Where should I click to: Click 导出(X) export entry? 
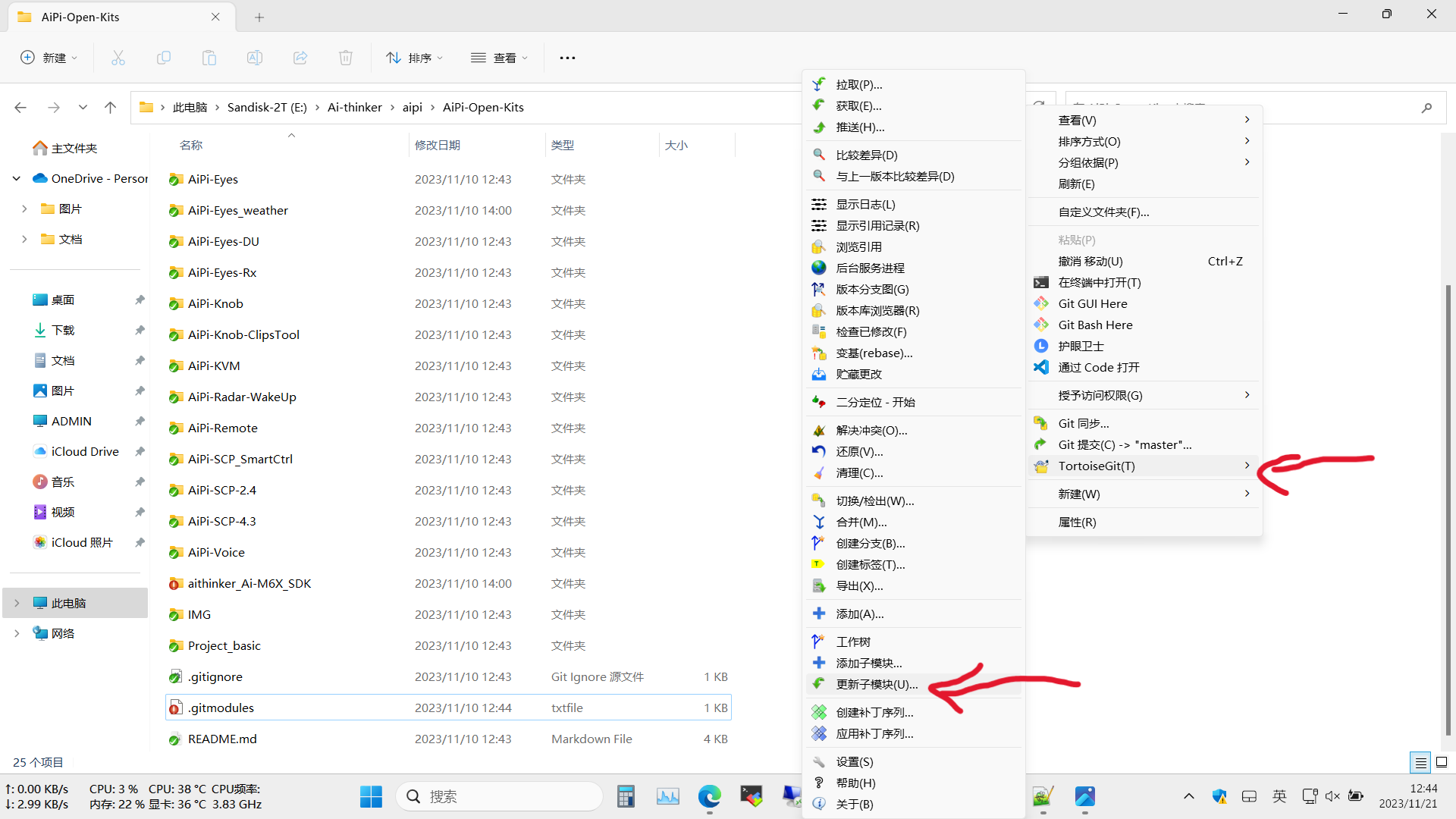914,585
